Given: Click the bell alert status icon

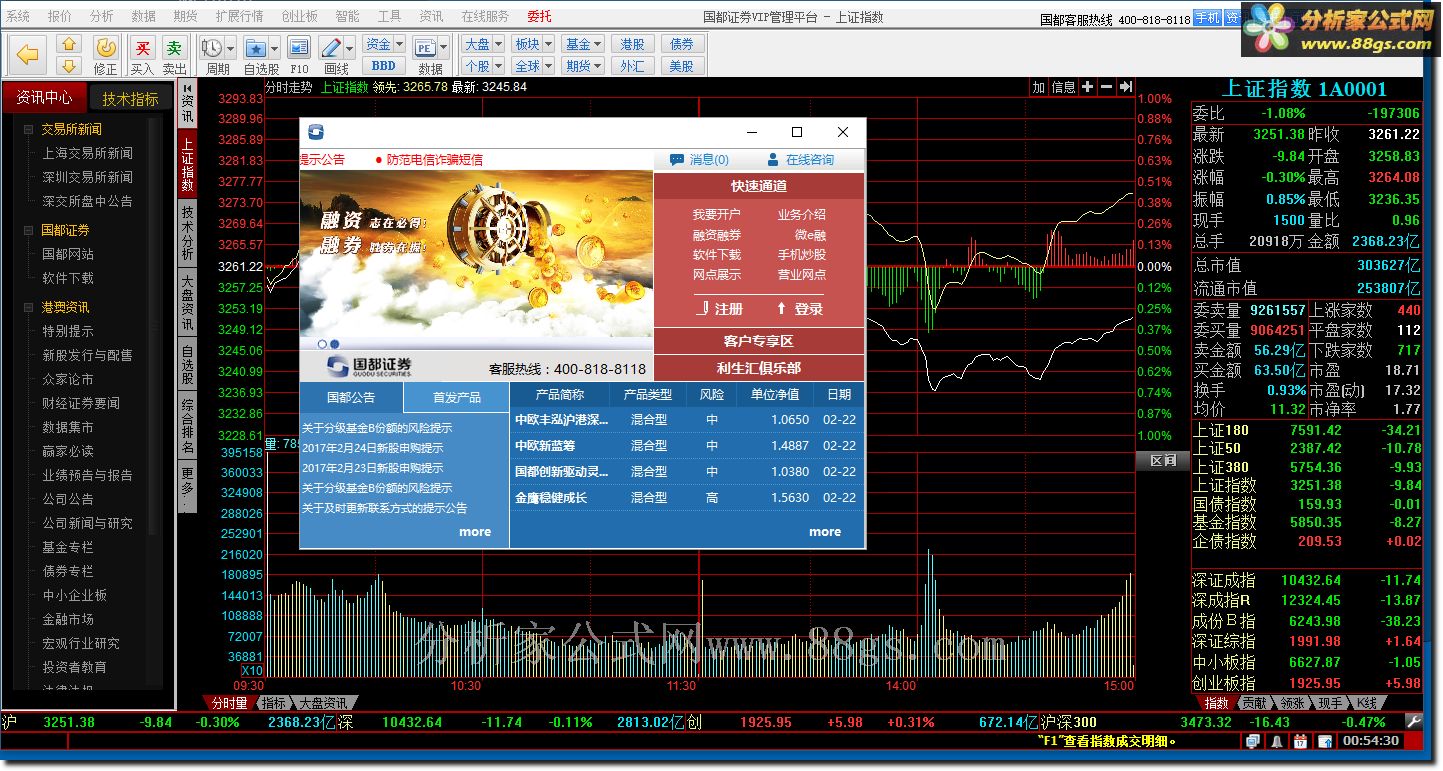Looking at the screenshot, I should click(1277, 741).
